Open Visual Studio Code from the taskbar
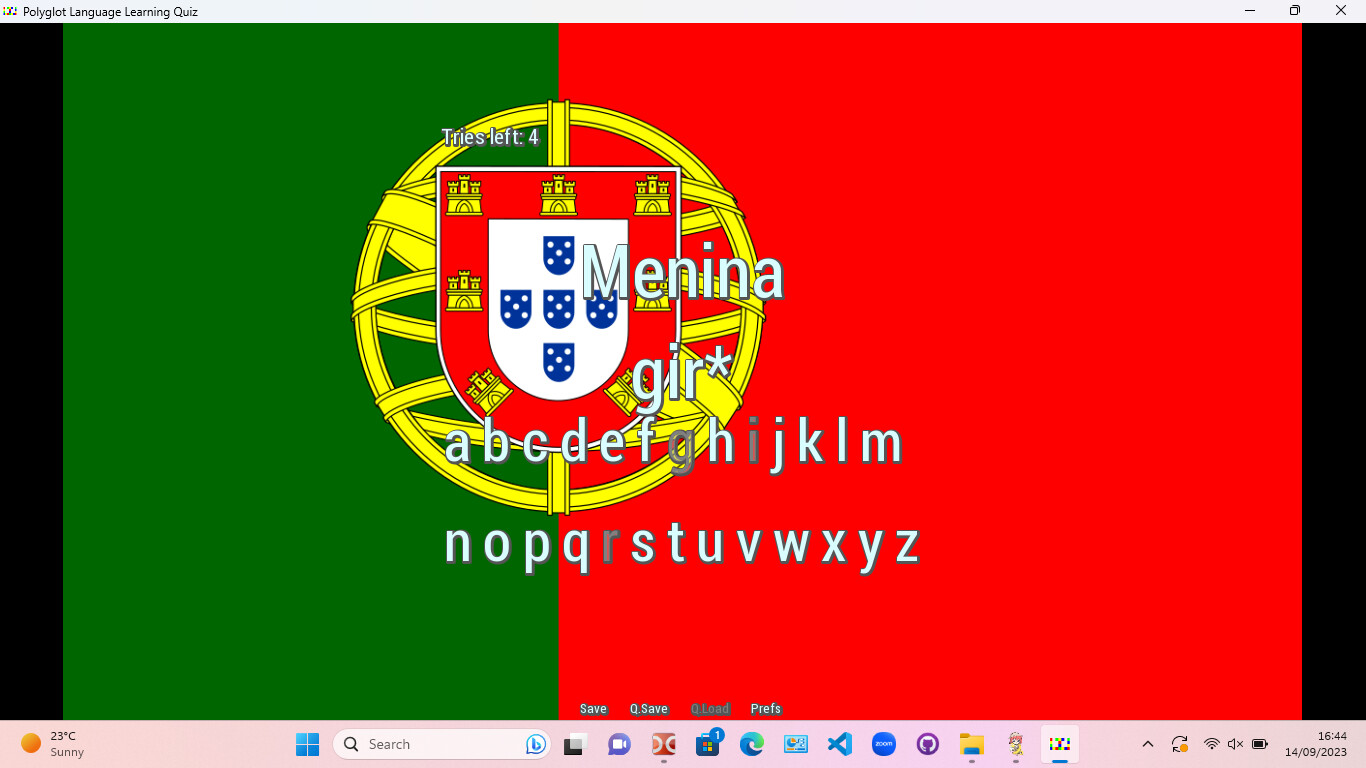Image resolution: width=1366 pixels, height=768 pixels. pyautogui.click(x=839, y=744)
